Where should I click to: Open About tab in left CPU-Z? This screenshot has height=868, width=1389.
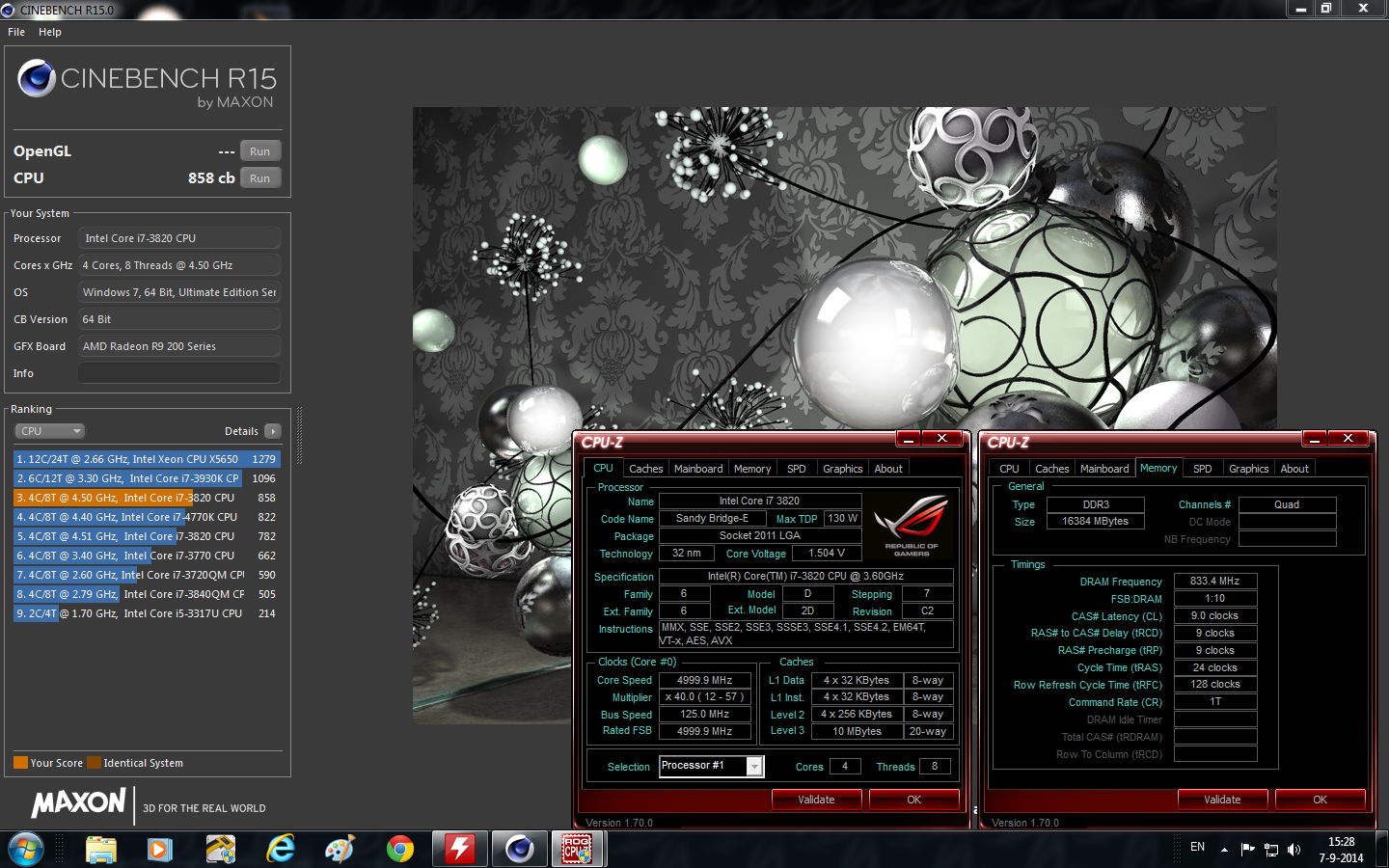tap(888, 469)
